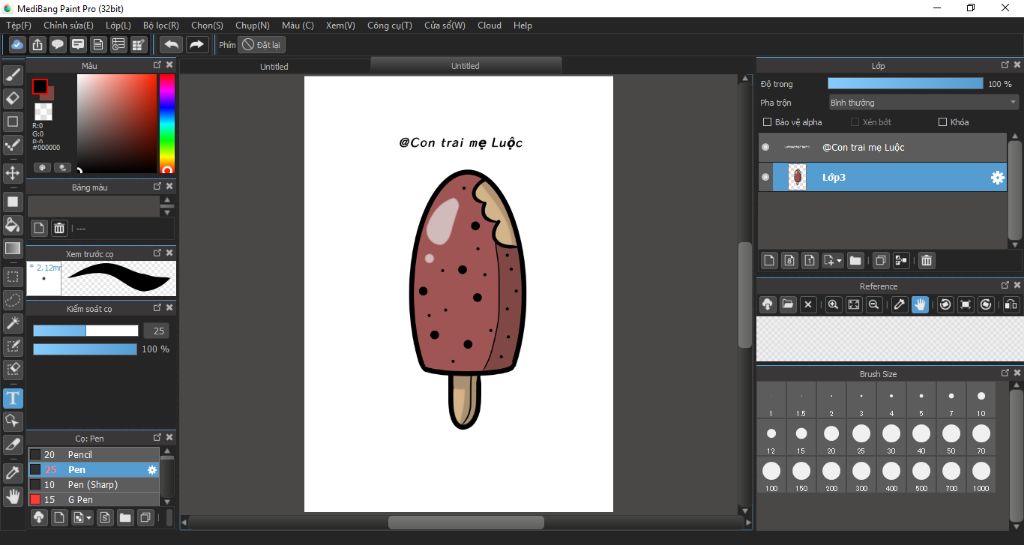Click the brush size value field 25
Screen dimensions: 1024x545
tap(157, 331)
